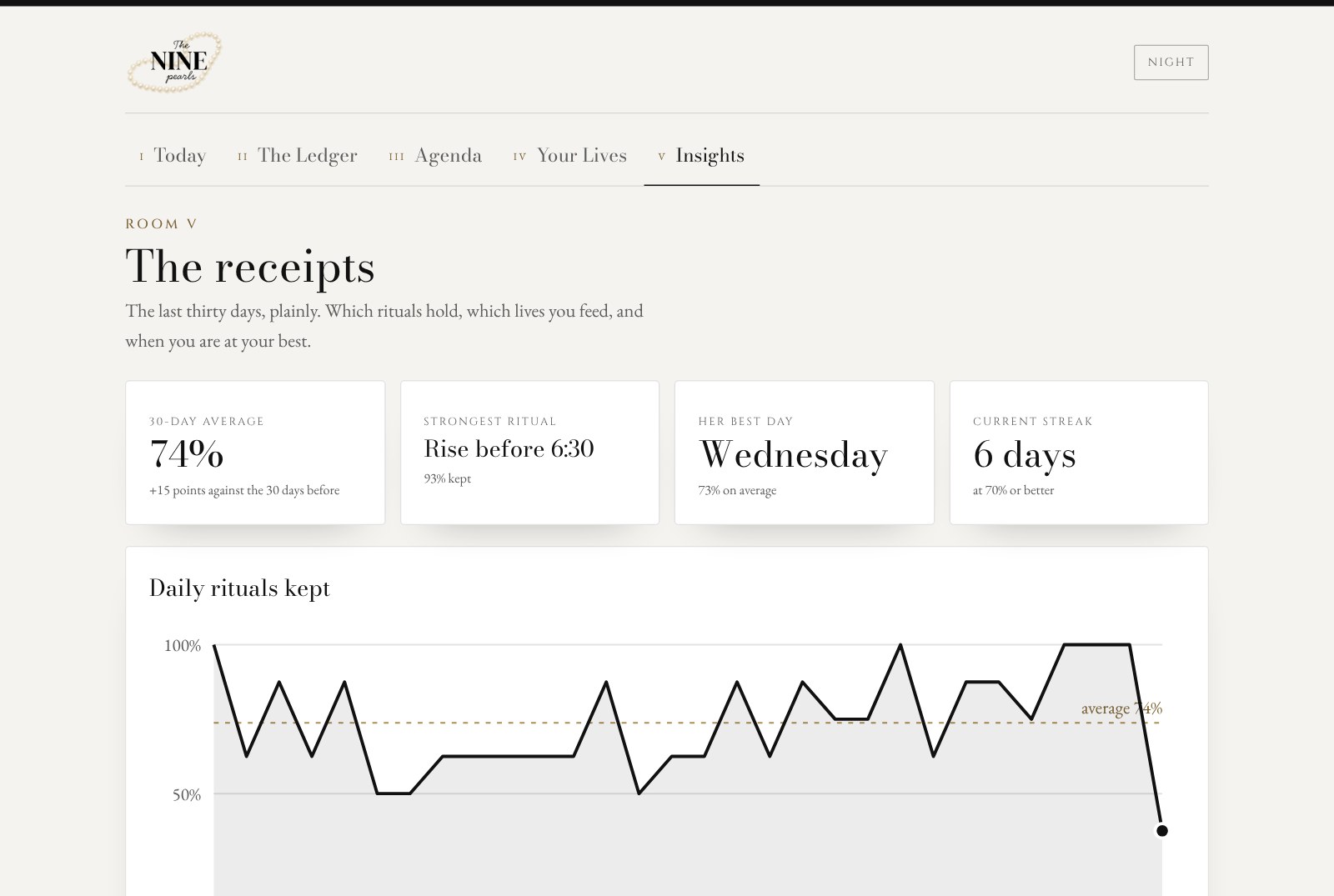Open the Today tab

[x=173, y=156]
